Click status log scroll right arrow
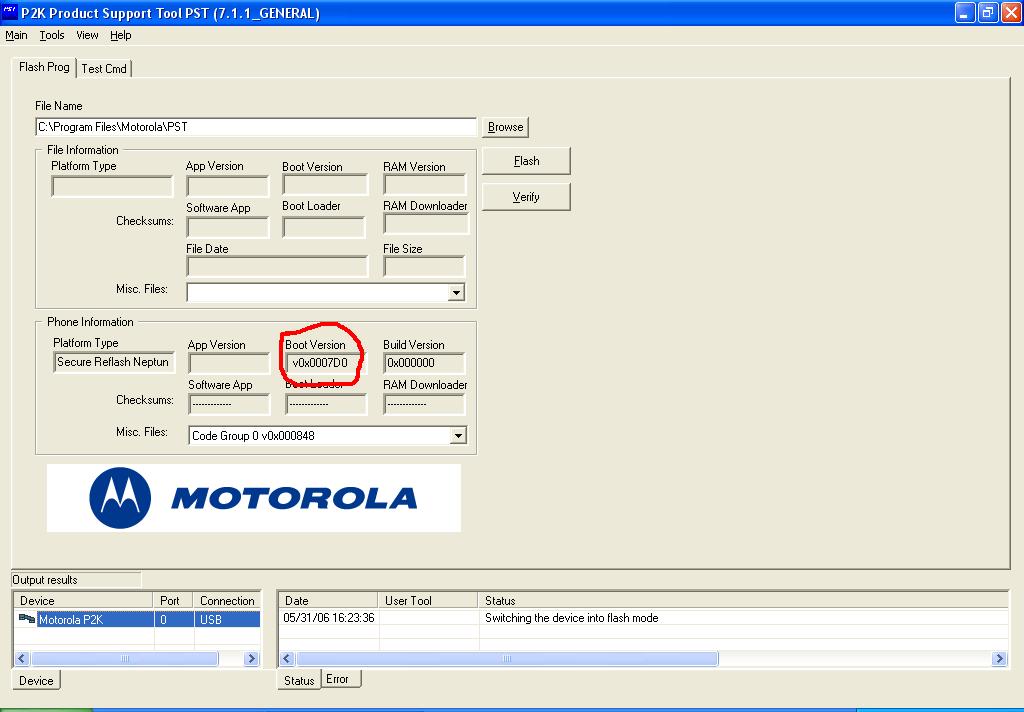1024x712 pixels. click(x=999, y=658)
